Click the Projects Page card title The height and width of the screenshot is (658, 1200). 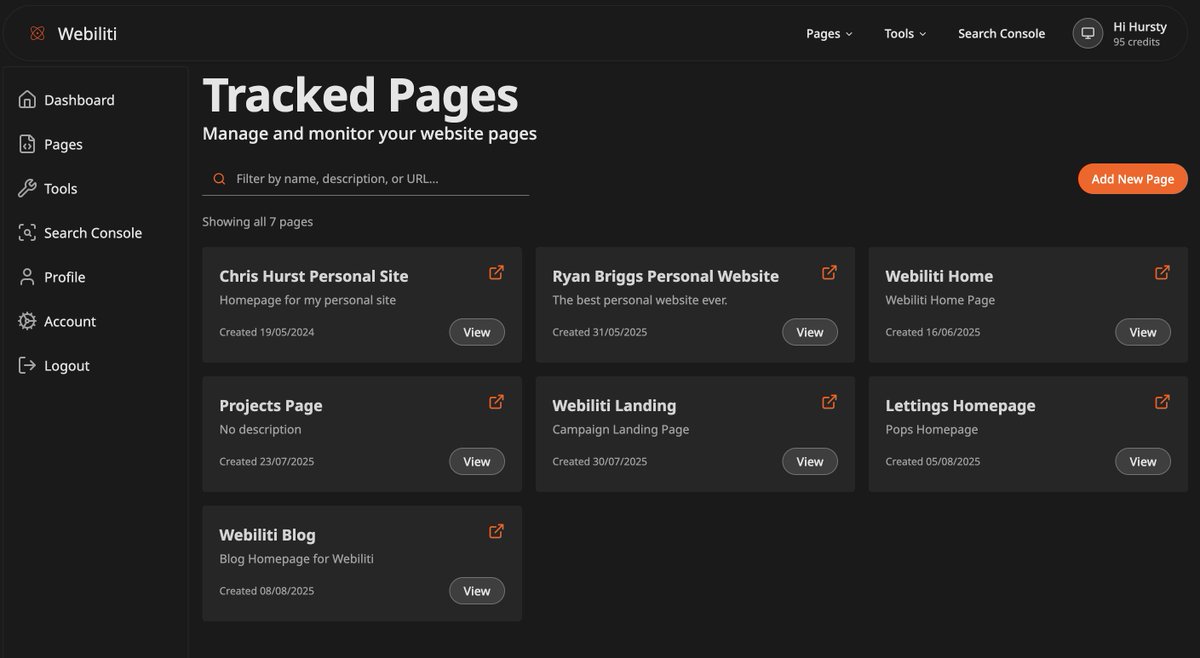pos(271,405)
